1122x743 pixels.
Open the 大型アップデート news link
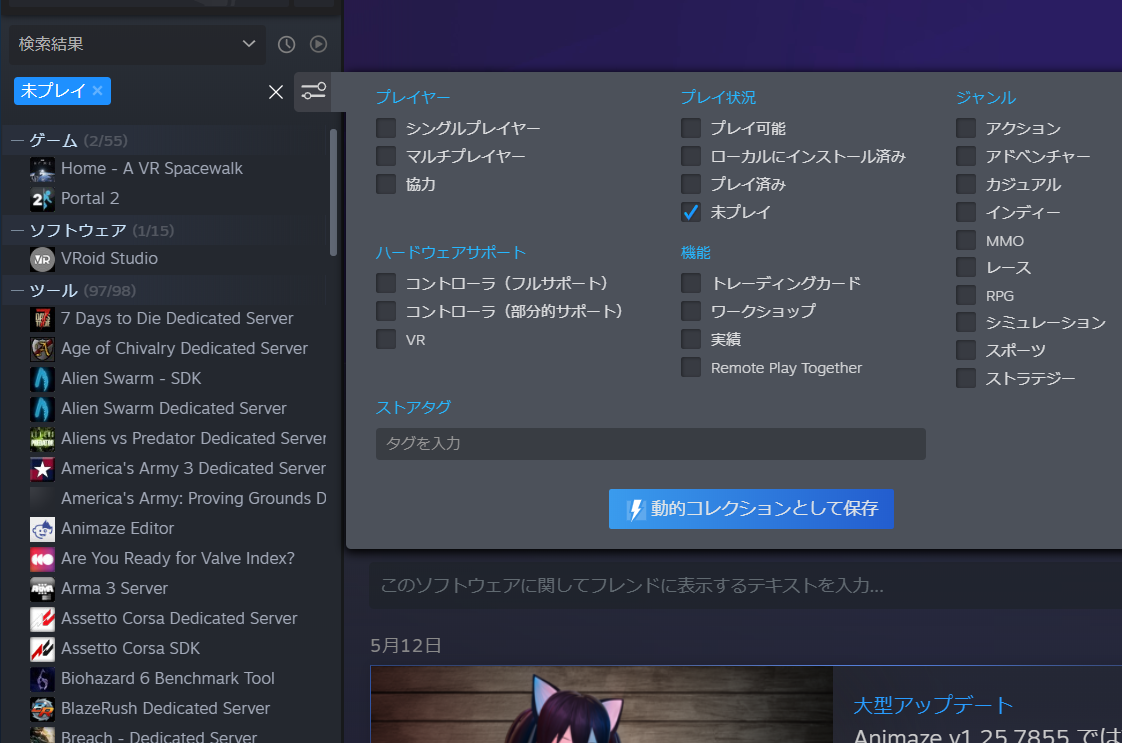[933, 706]
